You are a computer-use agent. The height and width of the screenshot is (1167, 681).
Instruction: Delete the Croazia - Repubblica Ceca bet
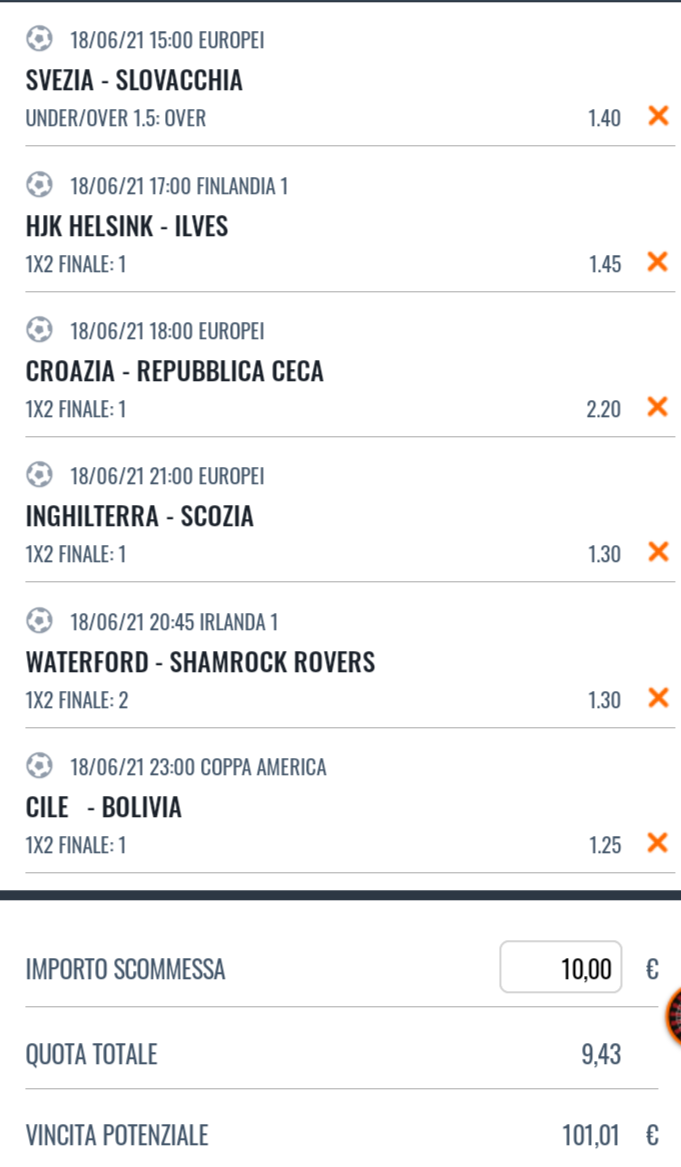click(x=658, y=407)
